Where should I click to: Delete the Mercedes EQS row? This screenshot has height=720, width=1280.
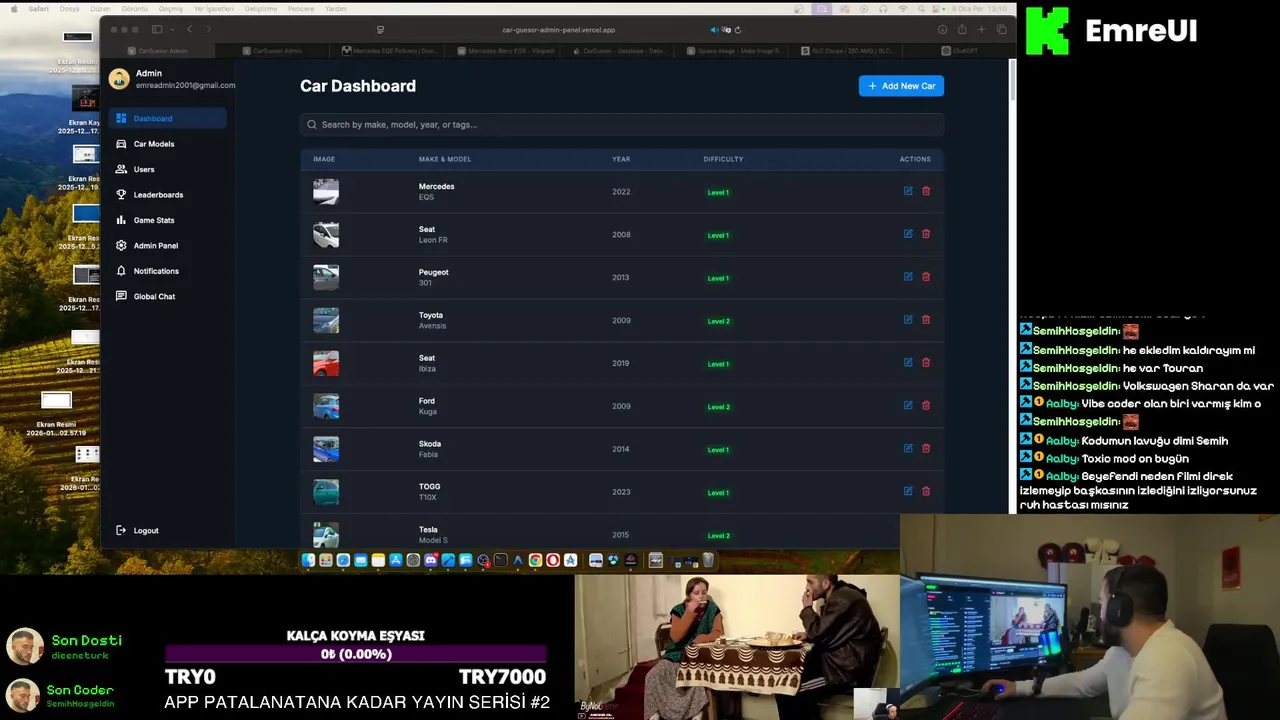(926, 191)
